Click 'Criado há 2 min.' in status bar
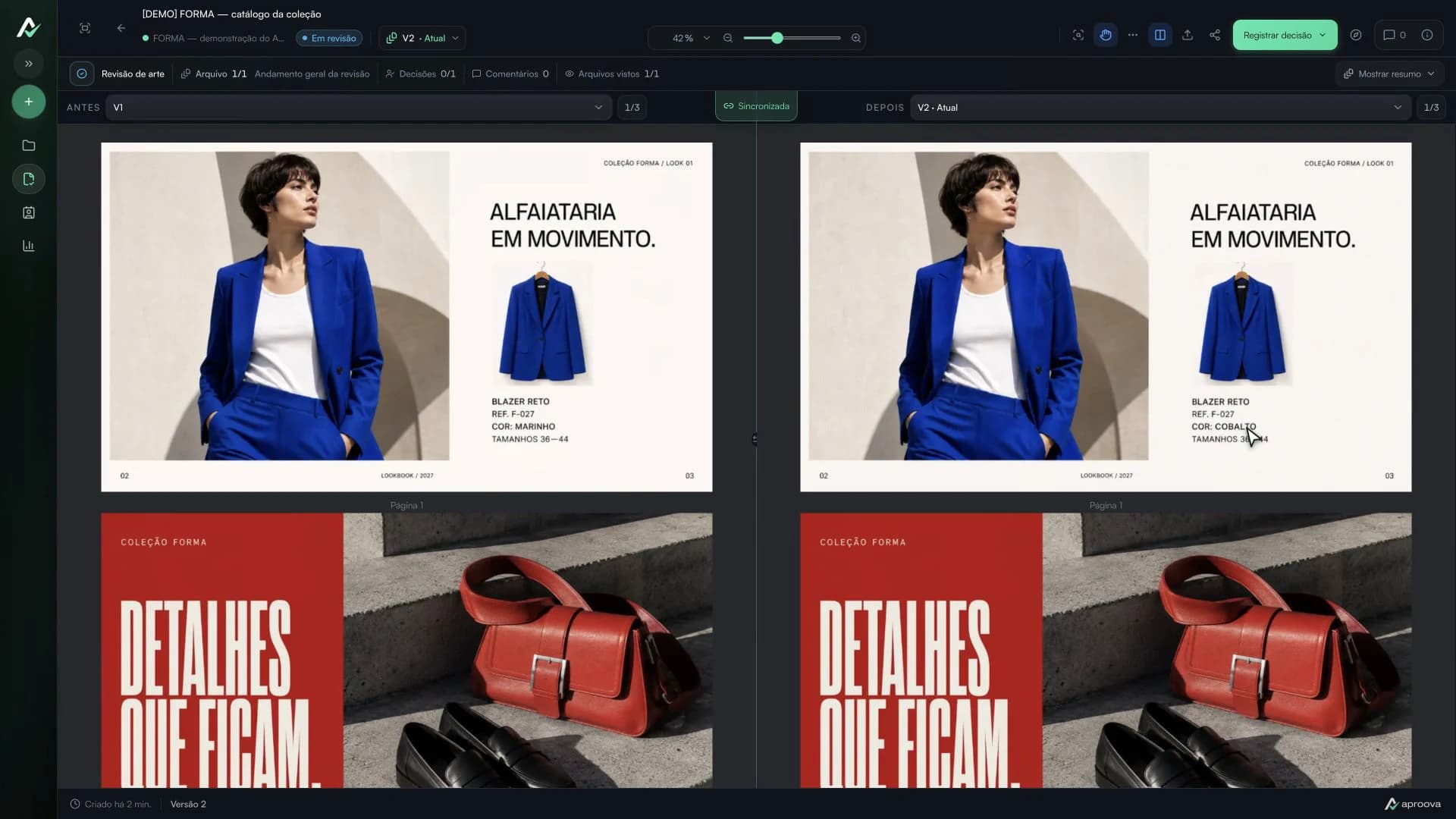Viewport: 1456px width, 819px height. coord(111,804)
